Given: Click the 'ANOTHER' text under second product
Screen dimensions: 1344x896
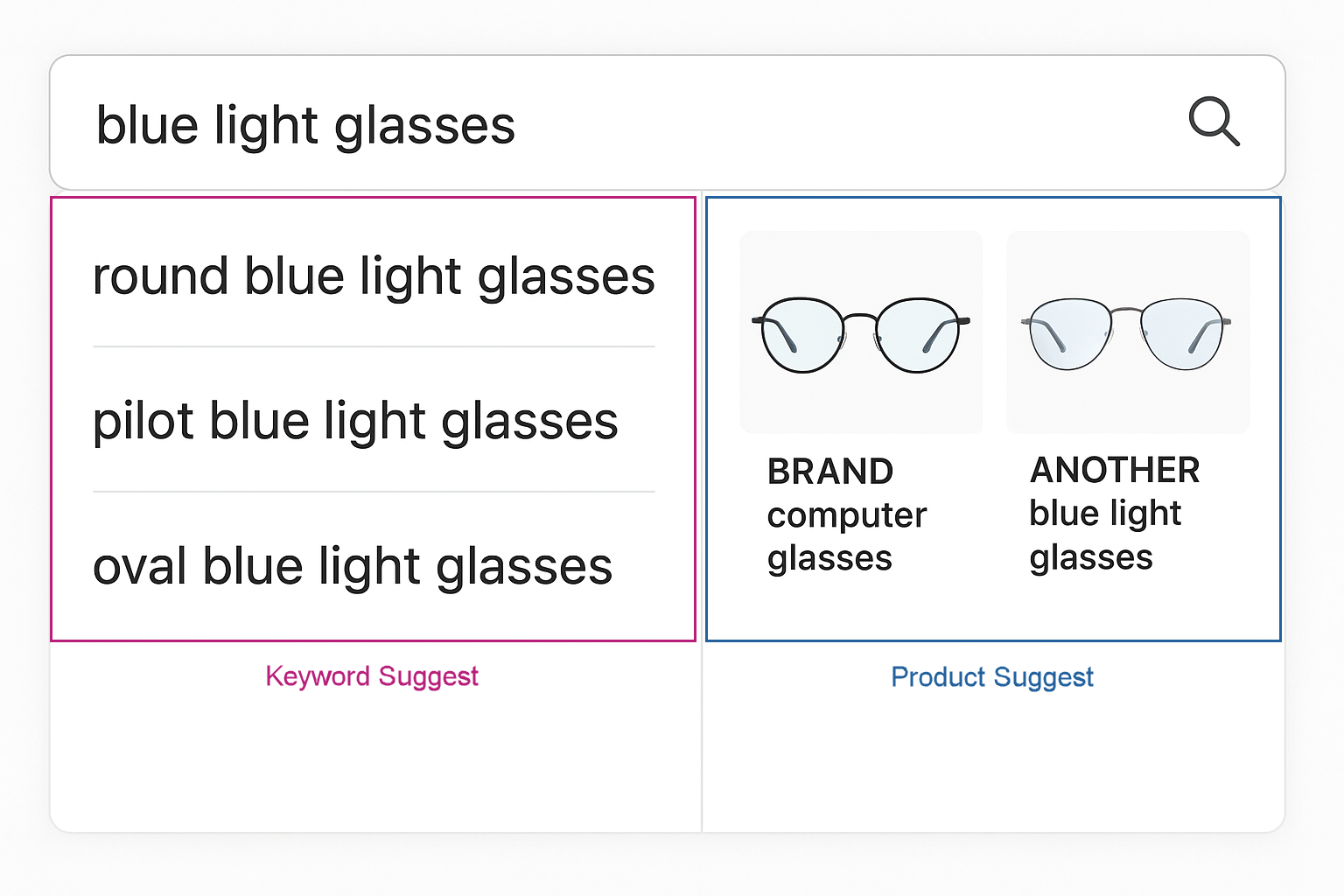Looking at the screenshot, I should pyautogui.click(x=1115, y=470).
